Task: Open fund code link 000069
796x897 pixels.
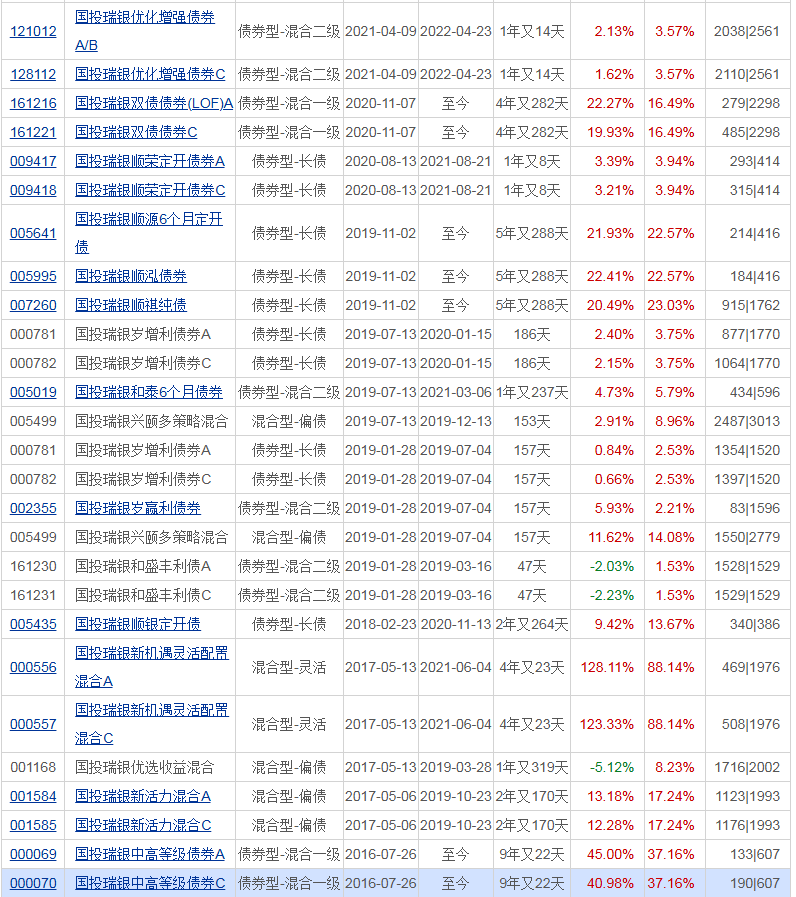Action: tap(33, 855)
